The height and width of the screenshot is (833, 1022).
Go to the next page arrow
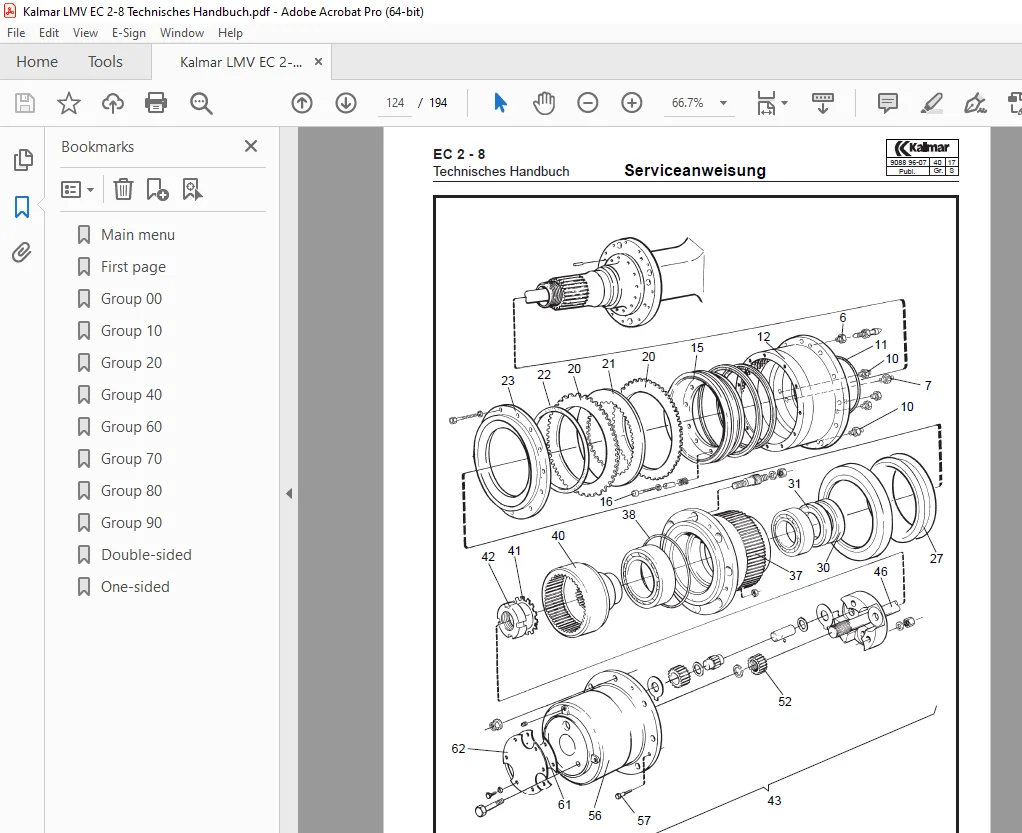tap(346, 103)
